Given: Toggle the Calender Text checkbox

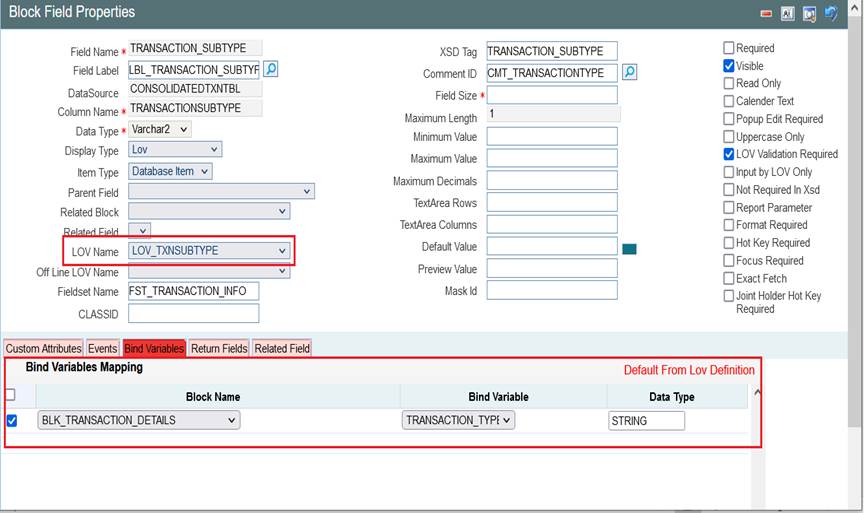Looking at the screenshot, I should (728, 101).
